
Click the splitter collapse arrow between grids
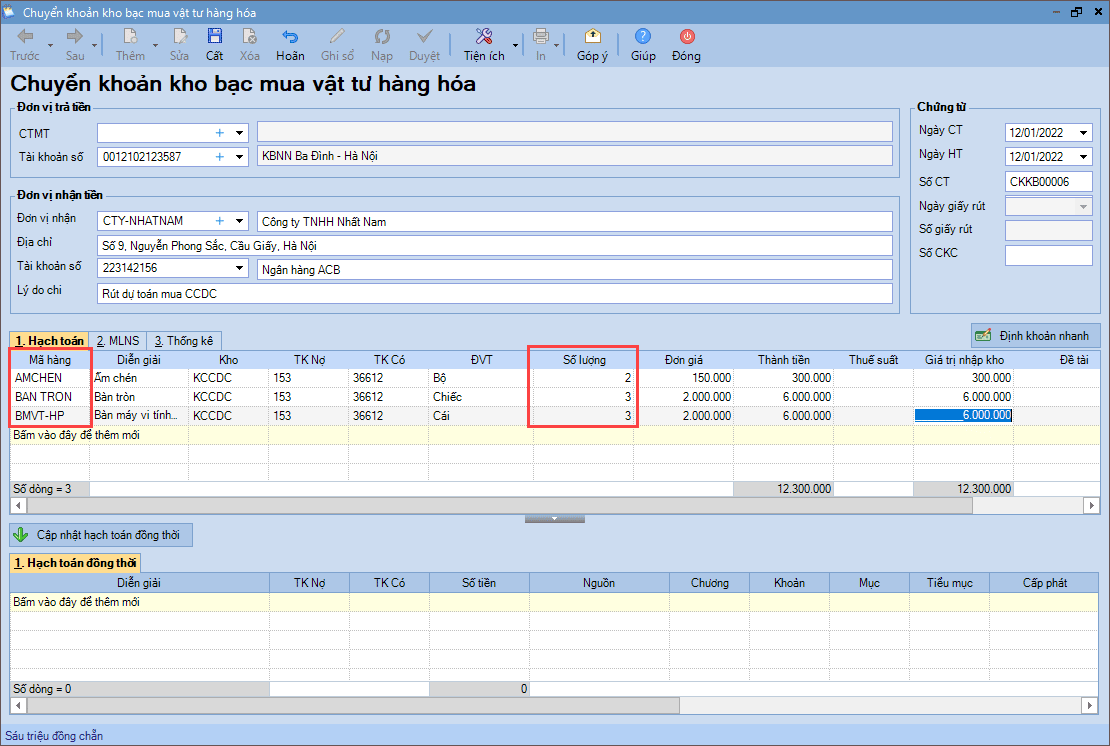pos(554,519)
